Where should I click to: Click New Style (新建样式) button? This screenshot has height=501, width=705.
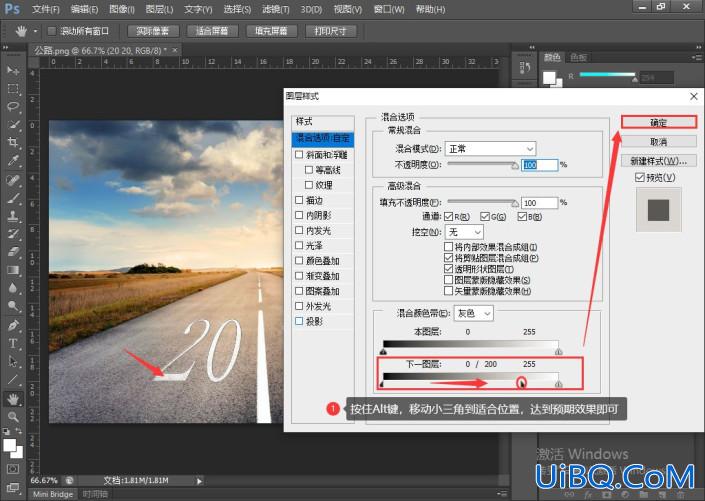click(659, 161)
